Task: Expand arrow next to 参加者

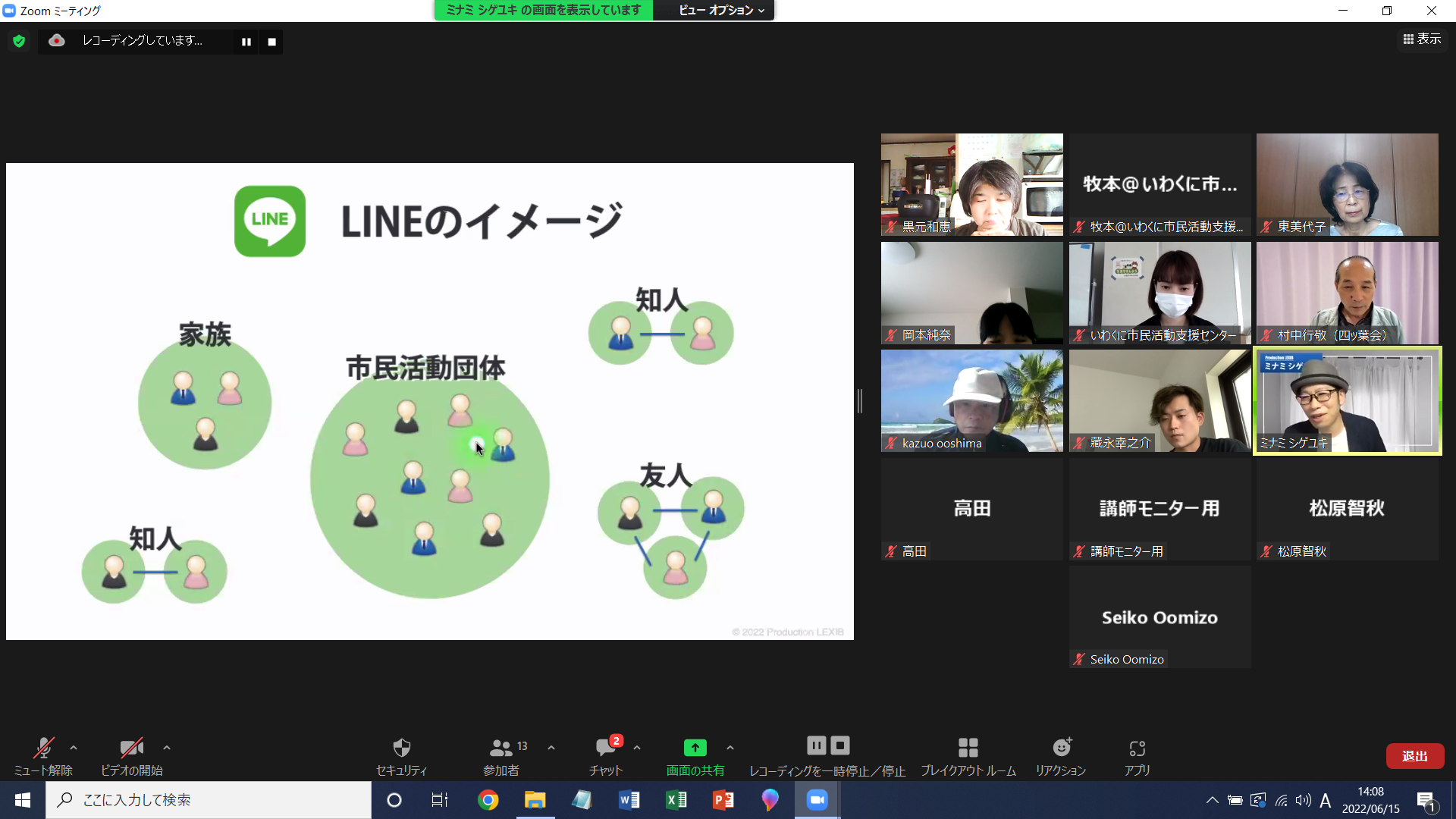Action: pos(551,748)
